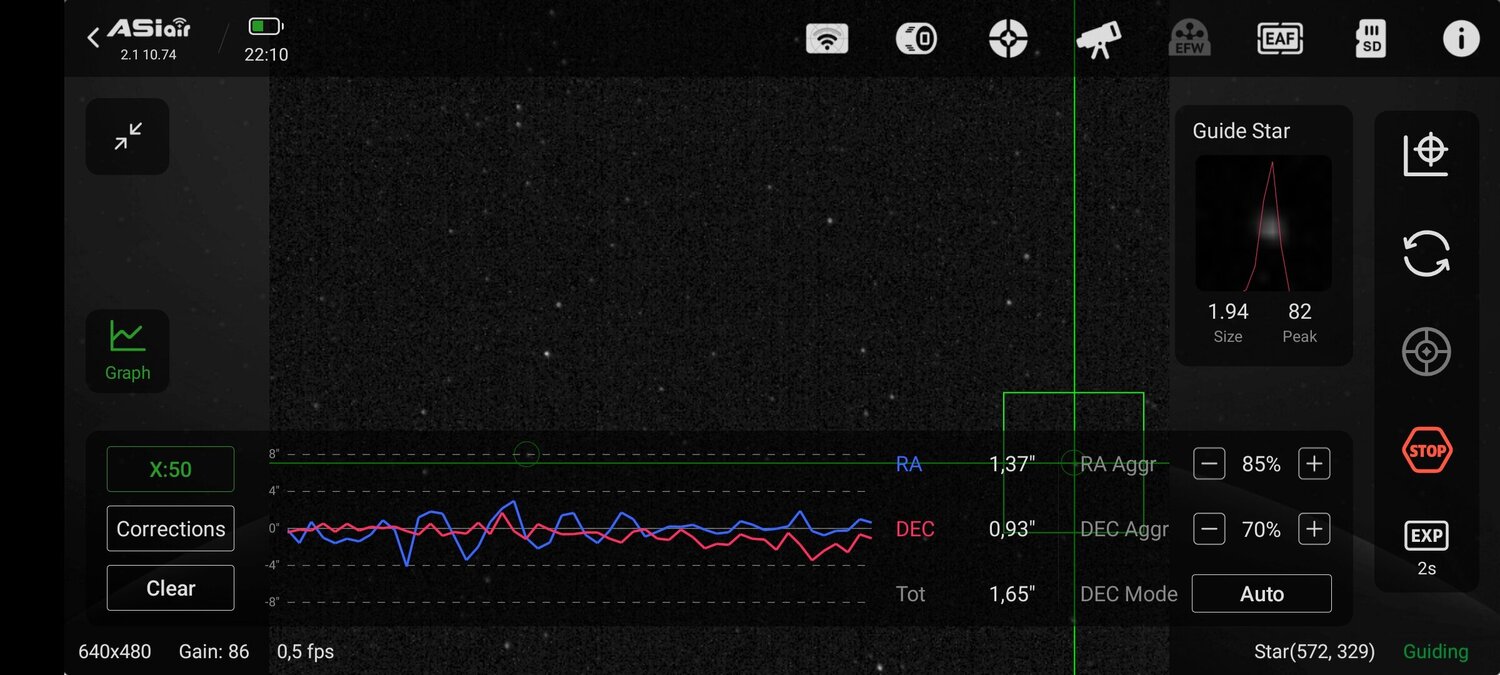Open guiding calibration graph icon

pos(1426,154)
